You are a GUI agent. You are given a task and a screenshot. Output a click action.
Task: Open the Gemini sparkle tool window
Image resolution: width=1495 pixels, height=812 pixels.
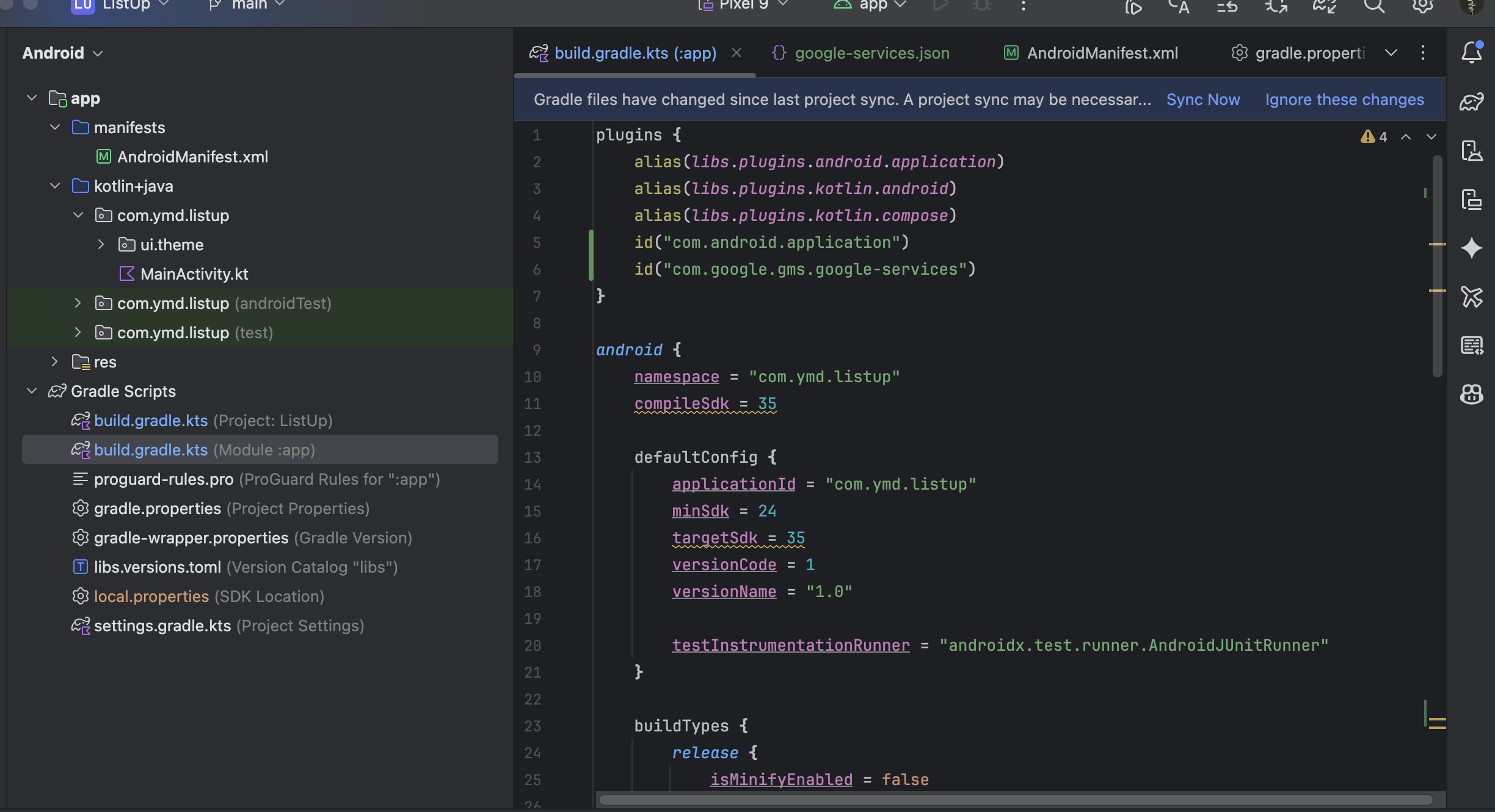point(1472,248)
